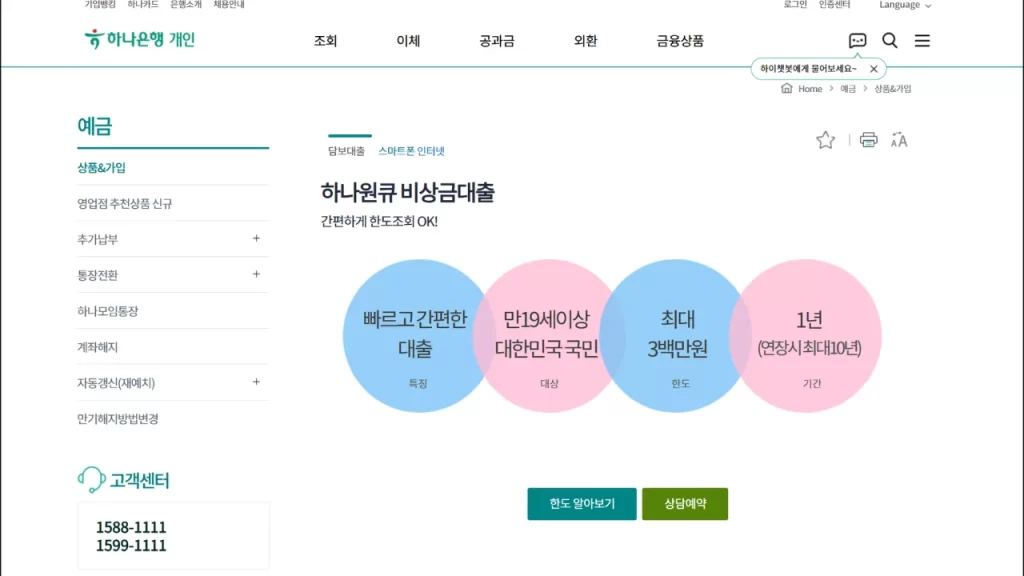Click the 자동갱신(재예치) sidebar item text
This screenshot has width=1024, height=576.
click(x=116, y=383)
